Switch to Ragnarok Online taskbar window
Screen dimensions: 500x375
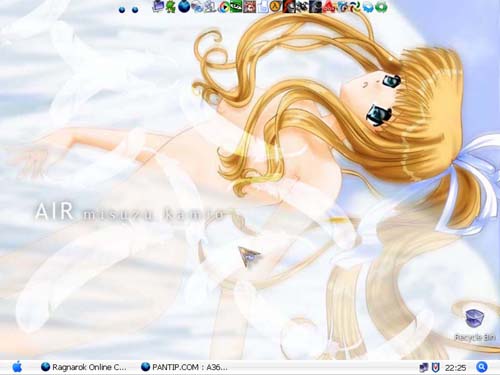point(84,367)
